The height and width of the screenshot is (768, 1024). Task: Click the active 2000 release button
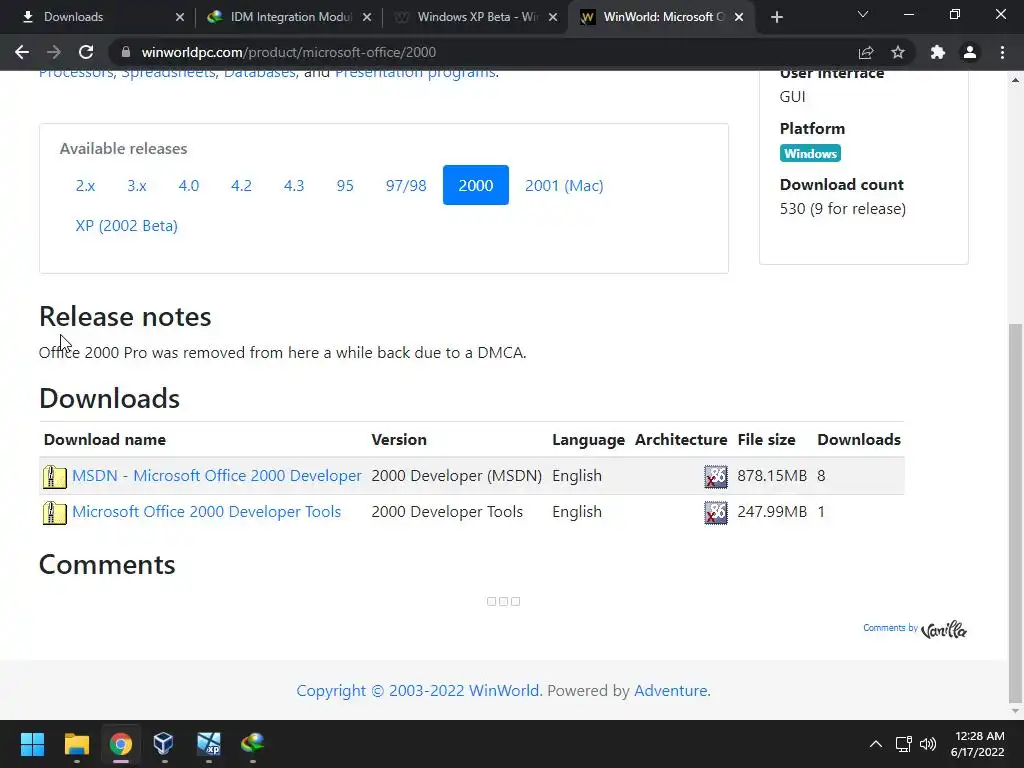tap(475, 185)
